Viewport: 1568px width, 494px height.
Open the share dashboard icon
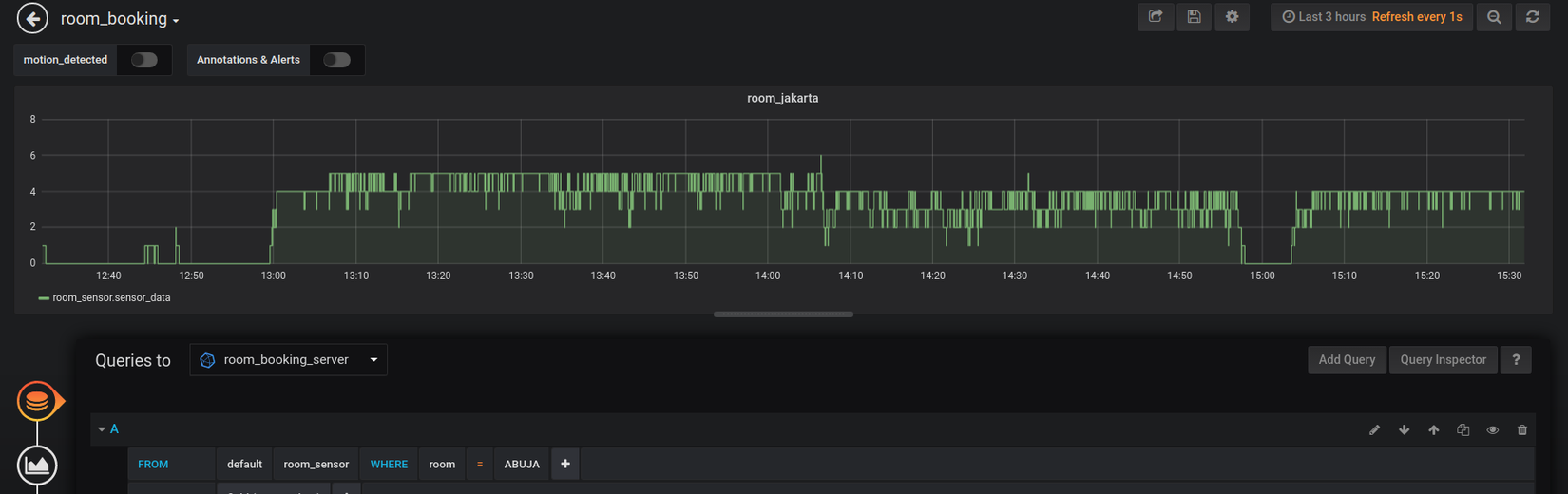click(1156, 17)
